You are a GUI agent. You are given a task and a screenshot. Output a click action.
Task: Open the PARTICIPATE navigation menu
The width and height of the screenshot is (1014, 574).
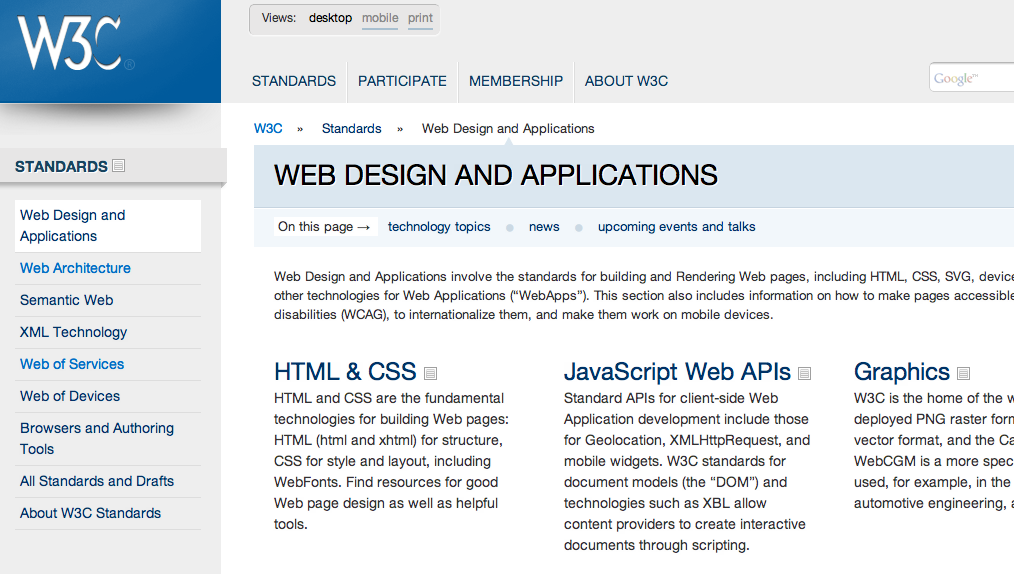[402, 81]
